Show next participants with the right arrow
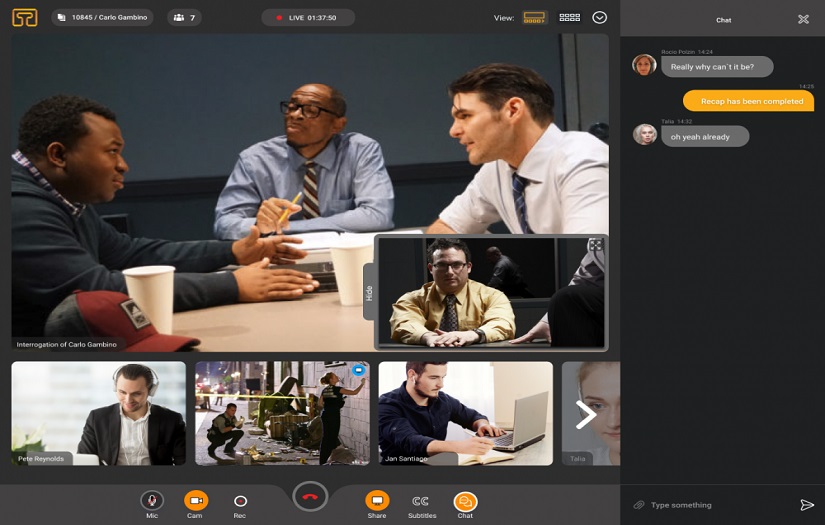Image resolution: width=825 pixels, height=525 pixels. tap(586, 415)
